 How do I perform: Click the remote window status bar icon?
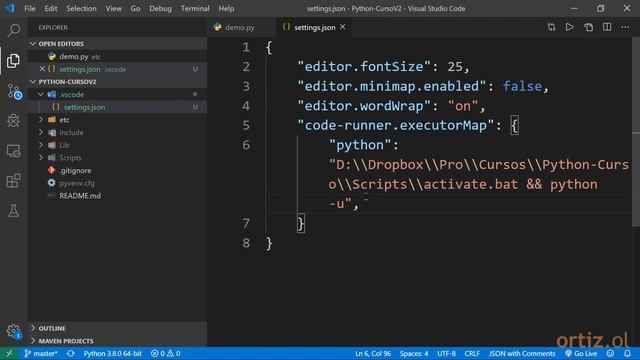(9, 353)
